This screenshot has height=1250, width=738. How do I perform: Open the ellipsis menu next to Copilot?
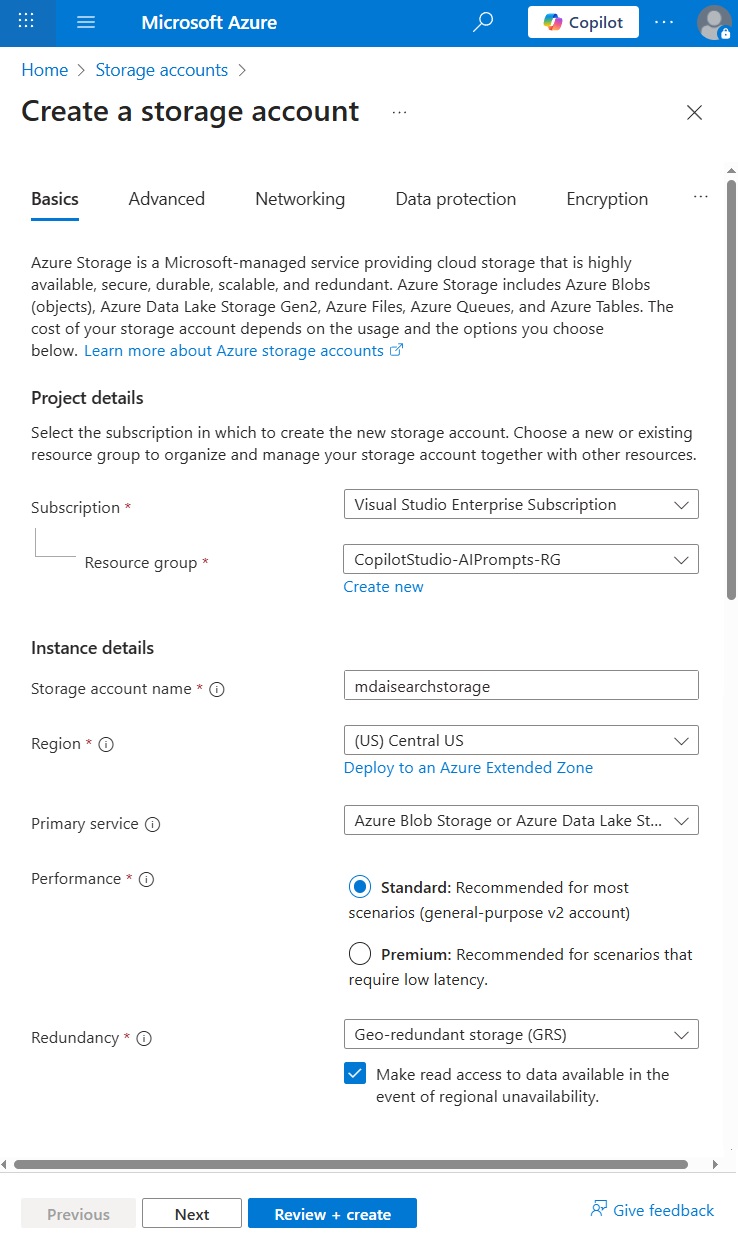(x=664, y=21)
